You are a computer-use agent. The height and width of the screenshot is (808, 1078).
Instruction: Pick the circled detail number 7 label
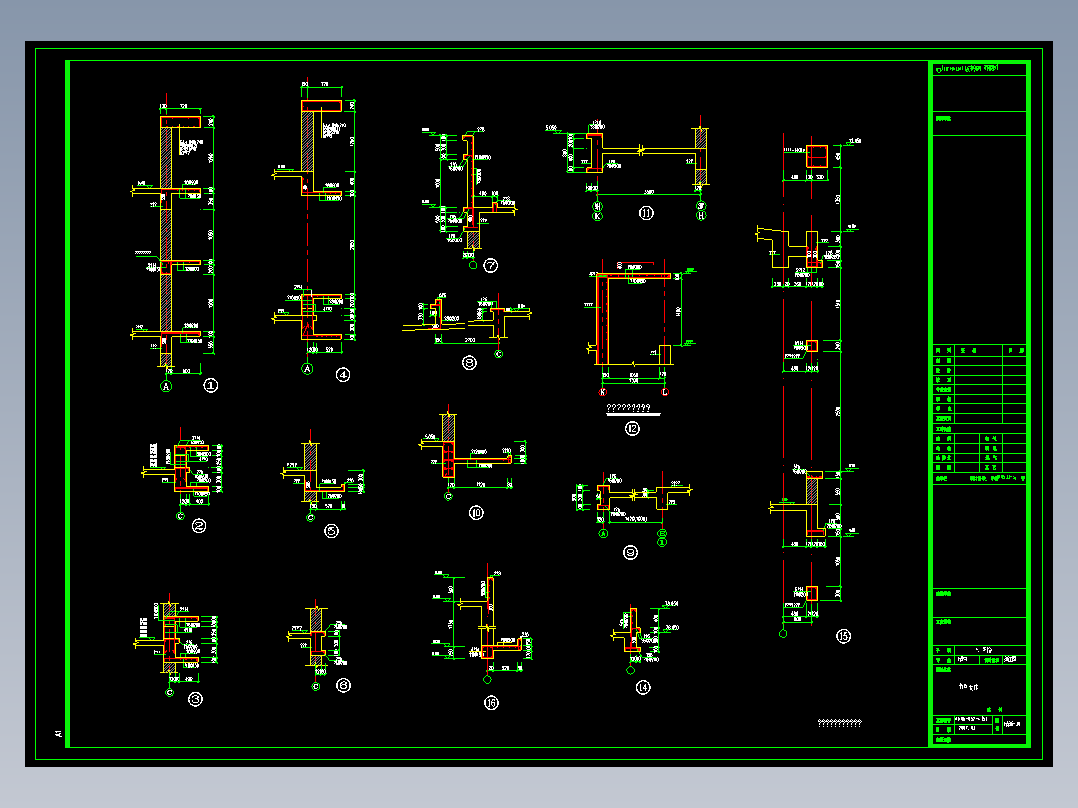490,265
